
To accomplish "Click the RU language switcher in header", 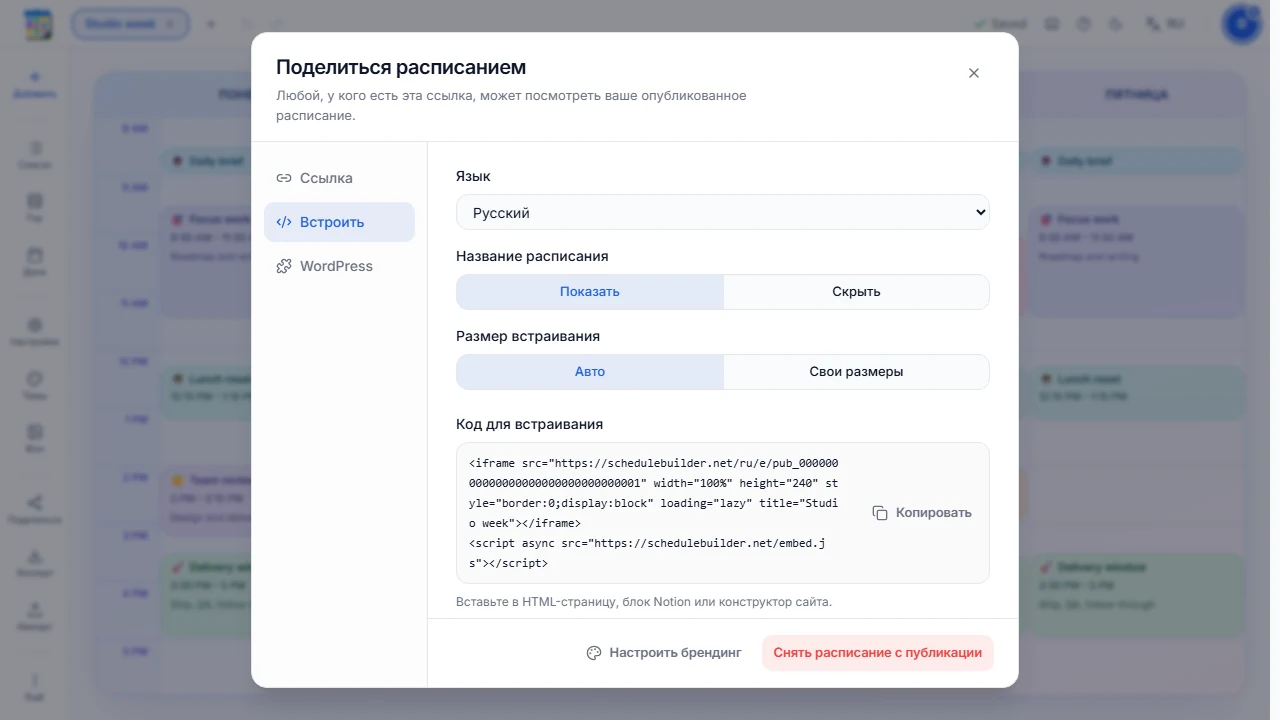I will coord(1165,23).
